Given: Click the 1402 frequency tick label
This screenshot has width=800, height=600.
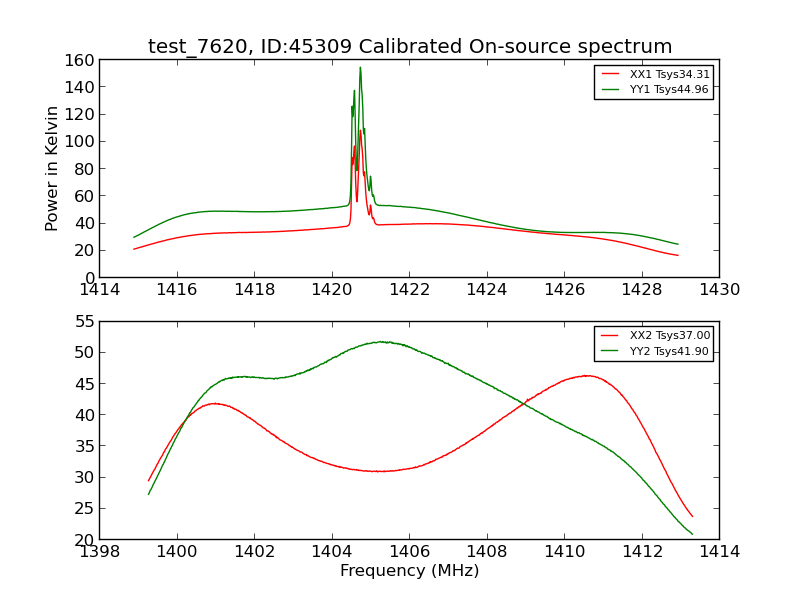Looking at the screenshot, I should click(x=255, y=552).
